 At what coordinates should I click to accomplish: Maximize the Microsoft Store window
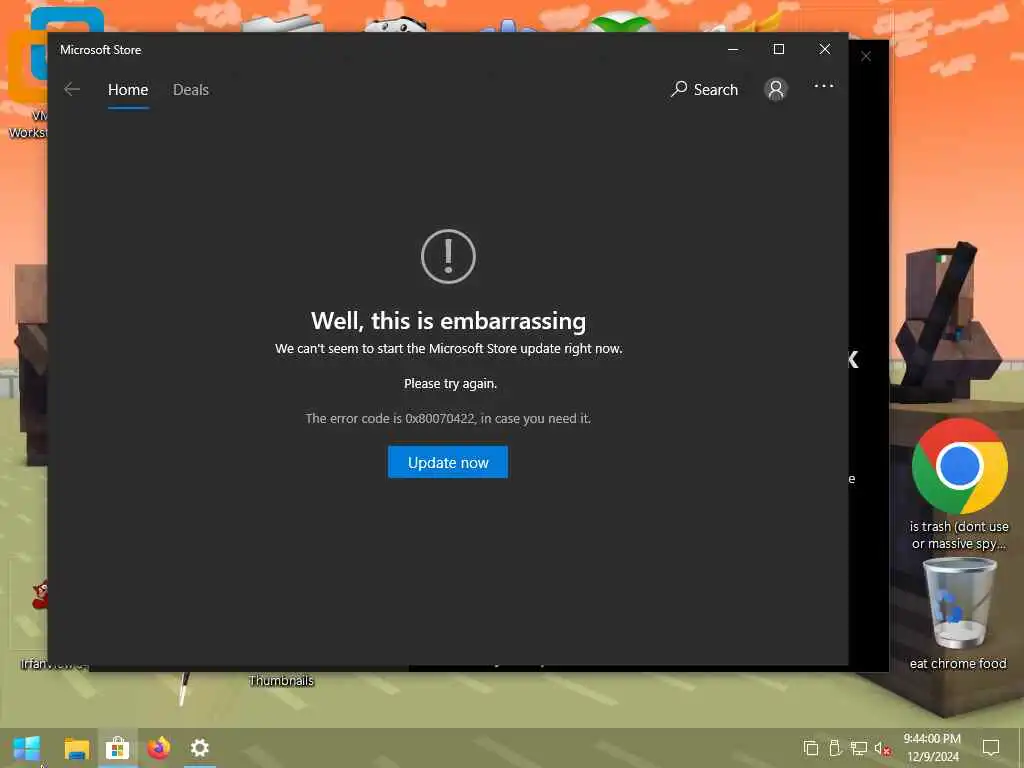[778, 50]
